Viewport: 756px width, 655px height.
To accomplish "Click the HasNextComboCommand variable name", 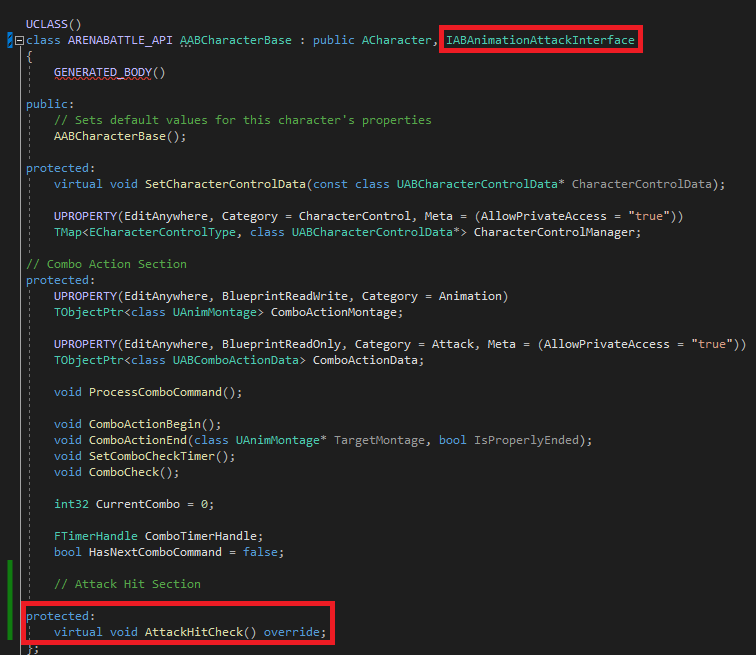I will (155, 552).
